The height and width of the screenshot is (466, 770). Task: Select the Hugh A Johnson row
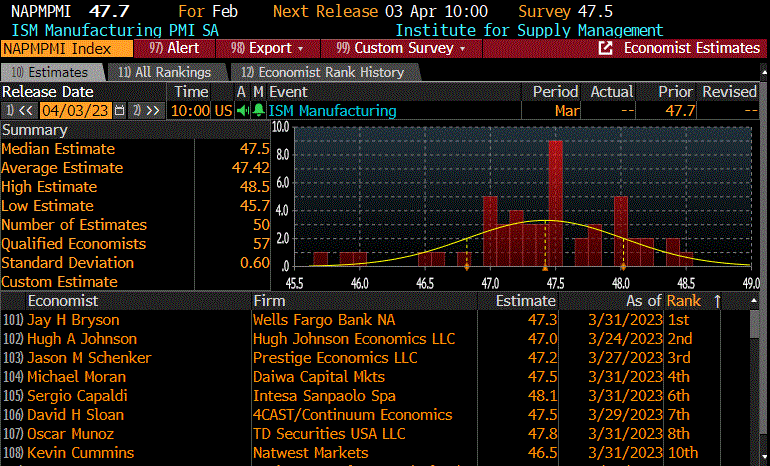pos(360,339)
